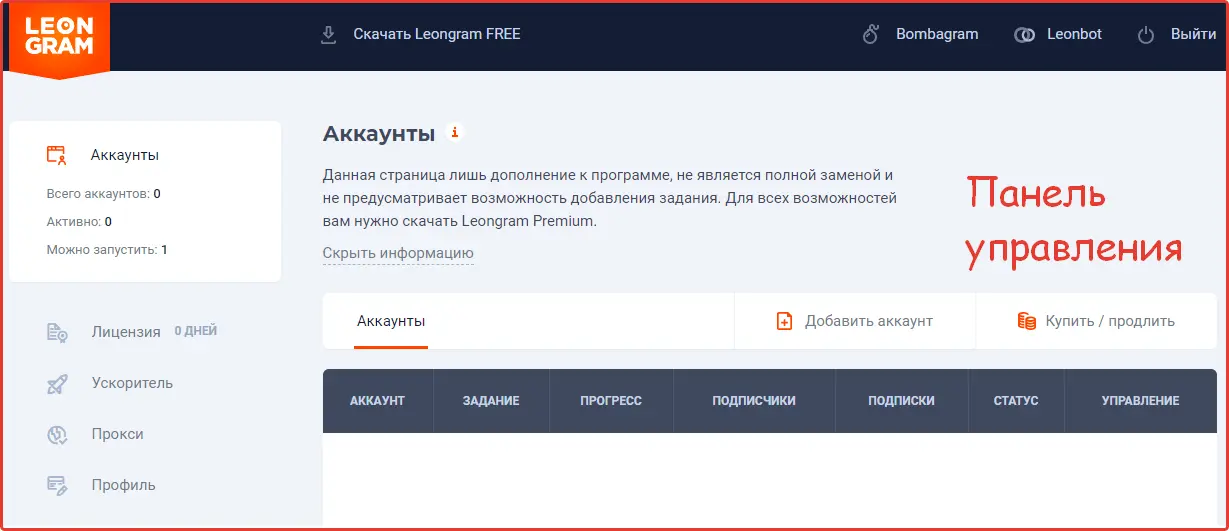Open Ускоритель in the sidebar
The width and height of the screenshot is (1229, 531).
[132, 383]
